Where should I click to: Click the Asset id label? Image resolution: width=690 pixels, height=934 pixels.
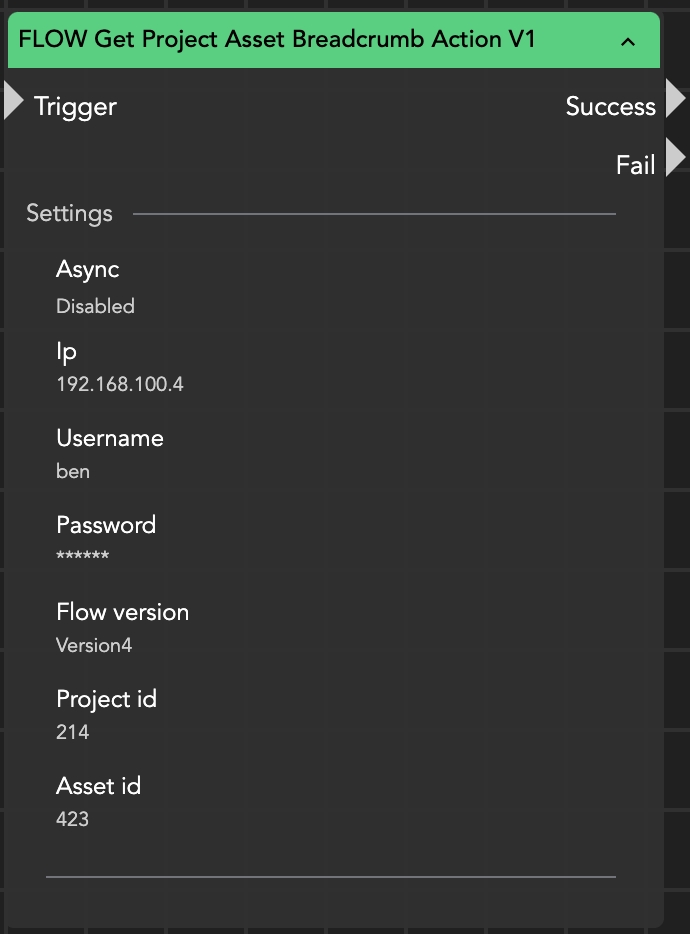98,786
